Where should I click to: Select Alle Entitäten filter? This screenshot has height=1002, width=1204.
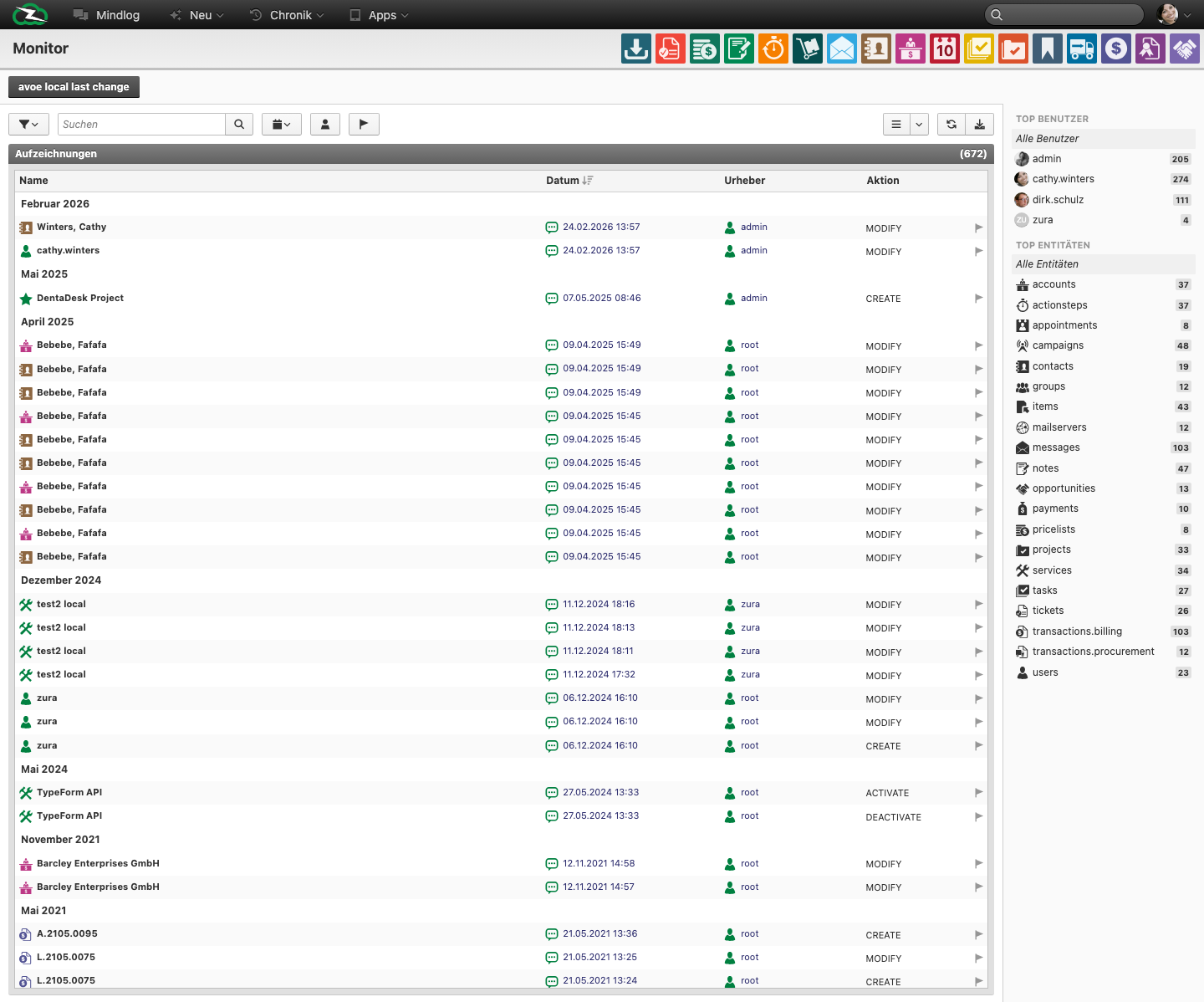tap(1104, 264)
